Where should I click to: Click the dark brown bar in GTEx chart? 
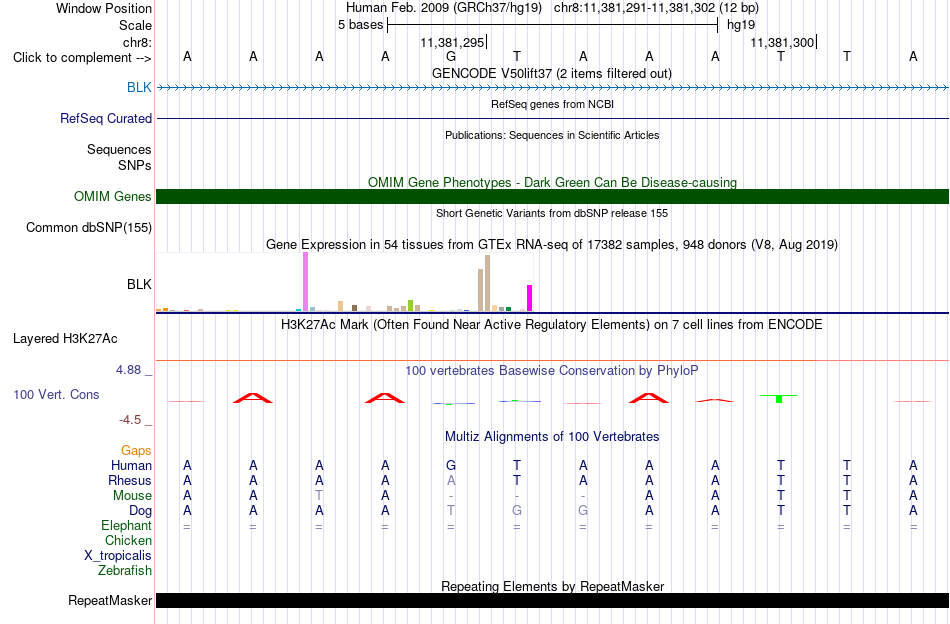point(354,308)
